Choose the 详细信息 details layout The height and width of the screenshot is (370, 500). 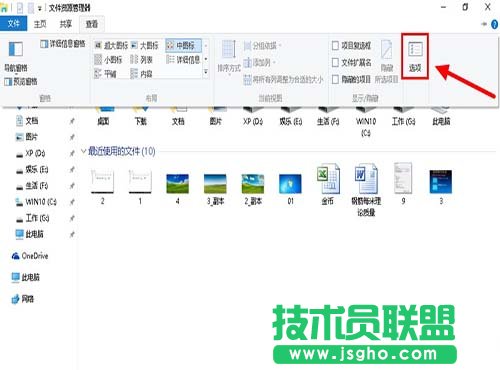[x=183, y=60]
